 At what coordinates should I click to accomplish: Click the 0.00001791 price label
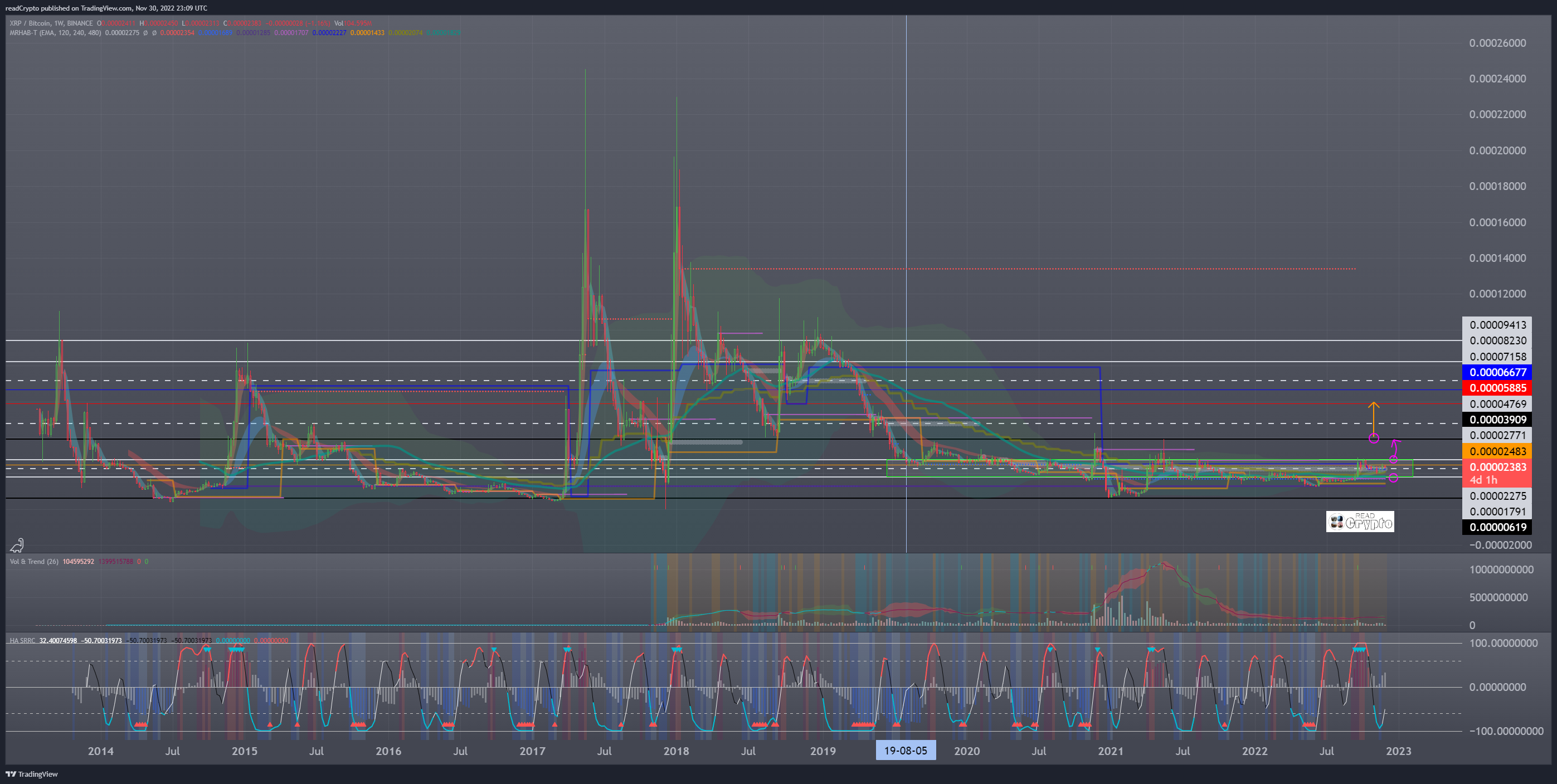tap(1497, 512)
